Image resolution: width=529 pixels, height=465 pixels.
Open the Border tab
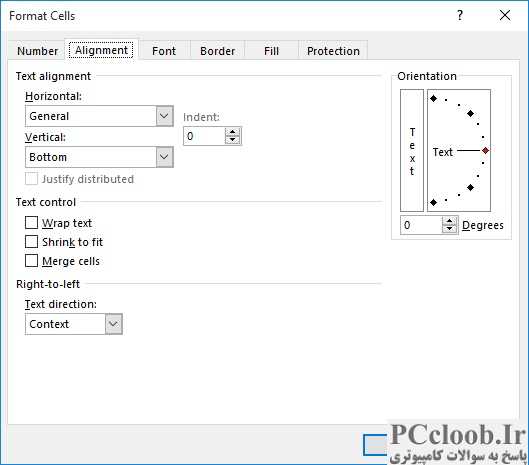pyautogui.click(x=218, y=51)
